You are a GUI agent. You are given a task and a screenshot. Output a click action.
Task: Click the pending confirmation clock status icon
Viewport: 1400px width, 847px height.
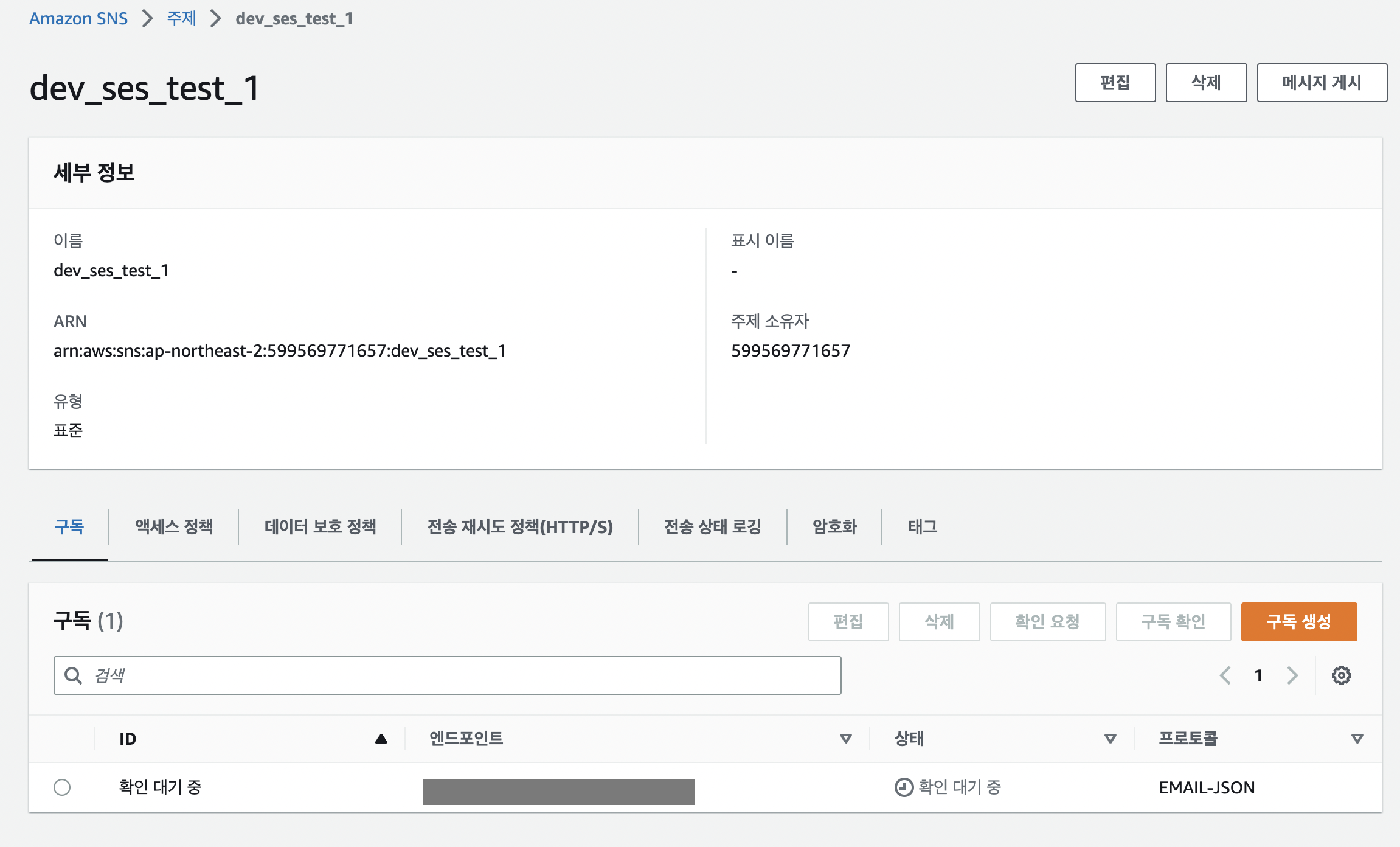904,787
